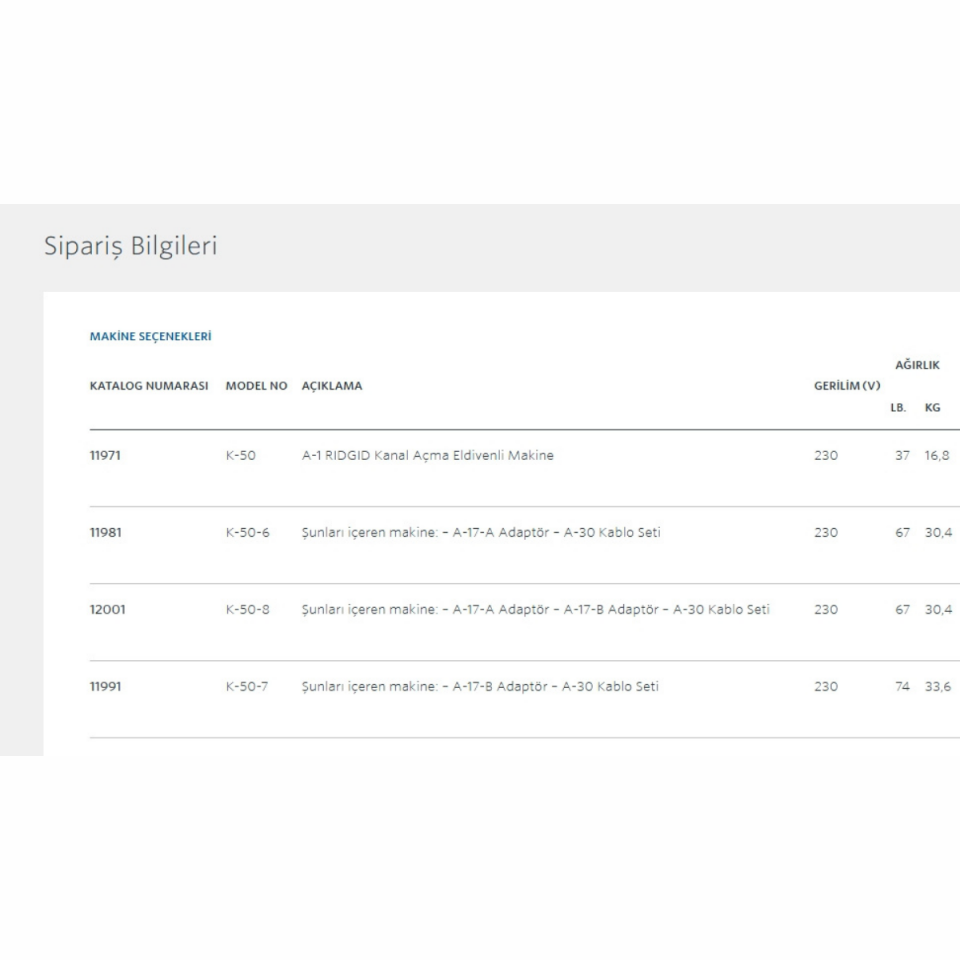Click model number K-50-7
The image size is (960, 960).
click(x=247, y=687)
